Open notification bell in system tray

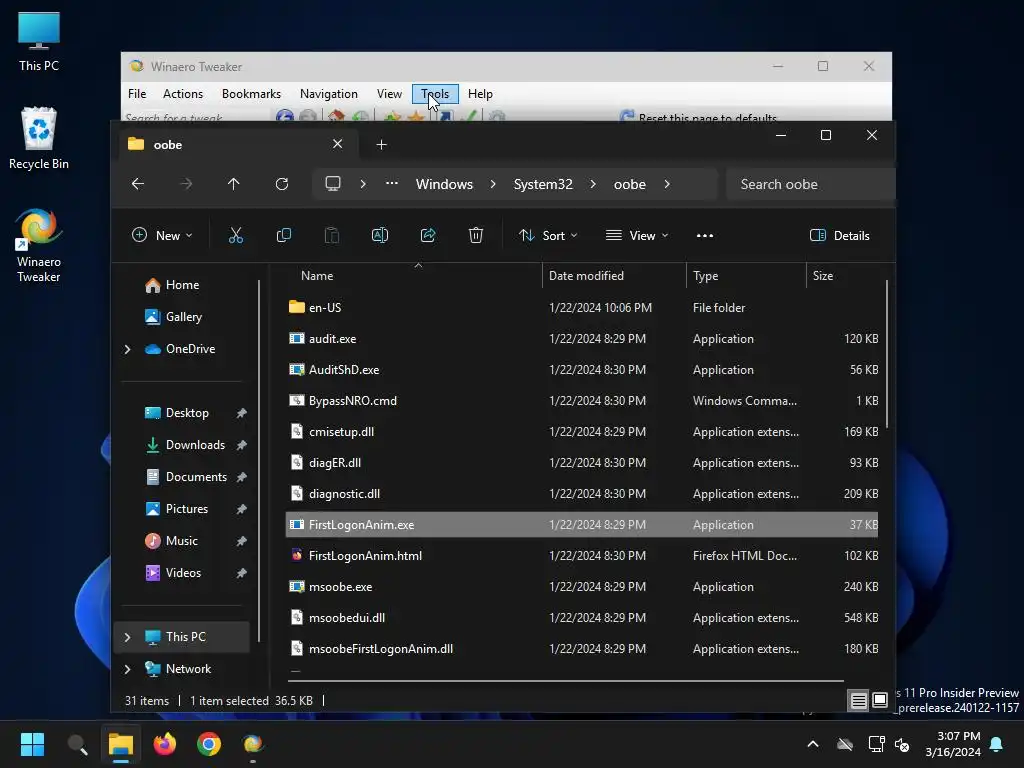(x=997, y=744)
